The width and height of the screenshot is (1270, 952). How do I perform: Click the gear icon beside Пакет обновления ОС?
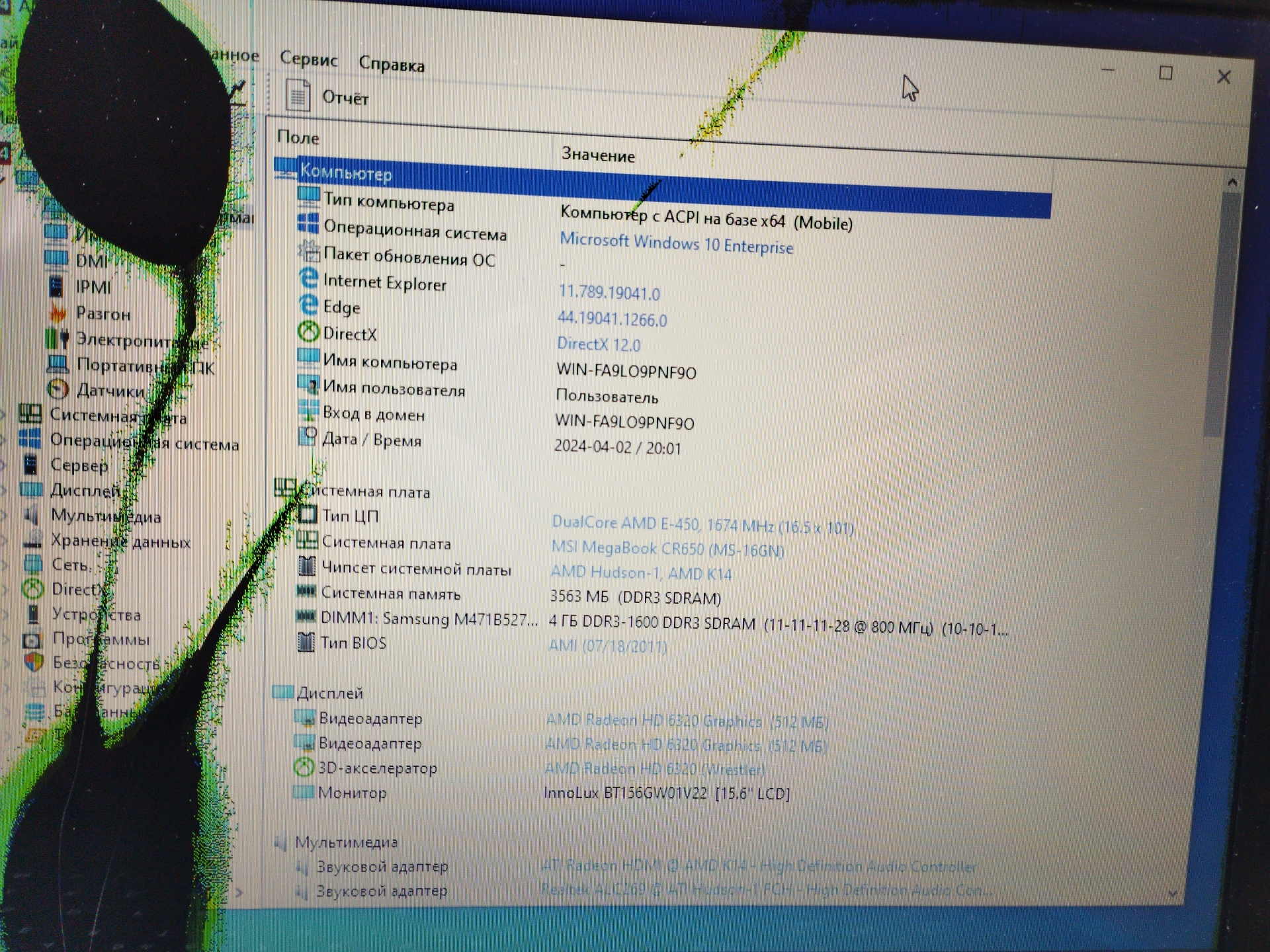308,251
